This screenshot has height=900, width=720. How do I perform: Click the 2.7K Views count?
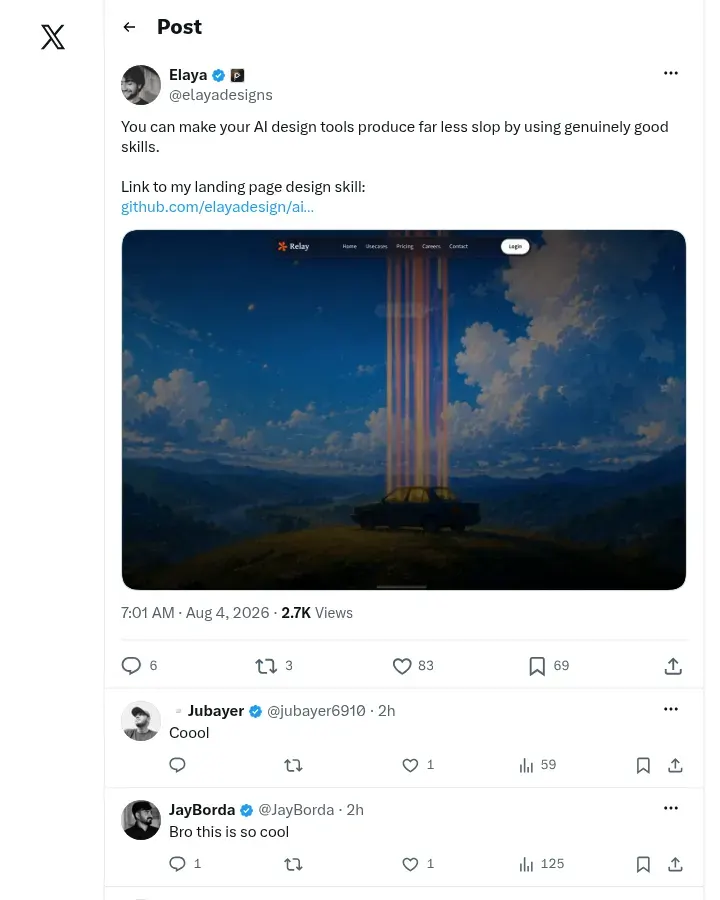point(317,613)
